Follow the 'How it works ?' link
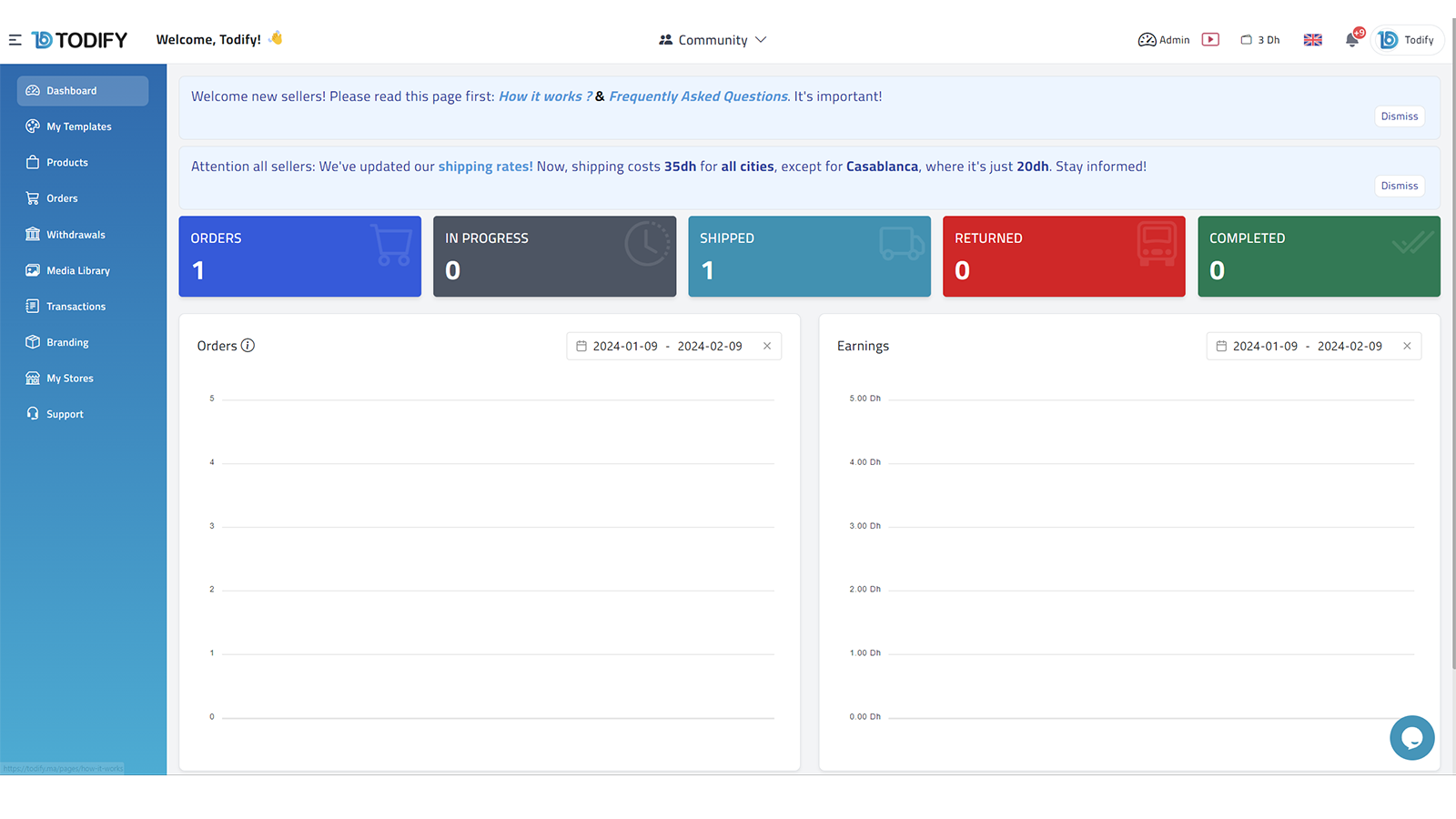Screen dimensions: 1456x819 (x=545, y=96)
